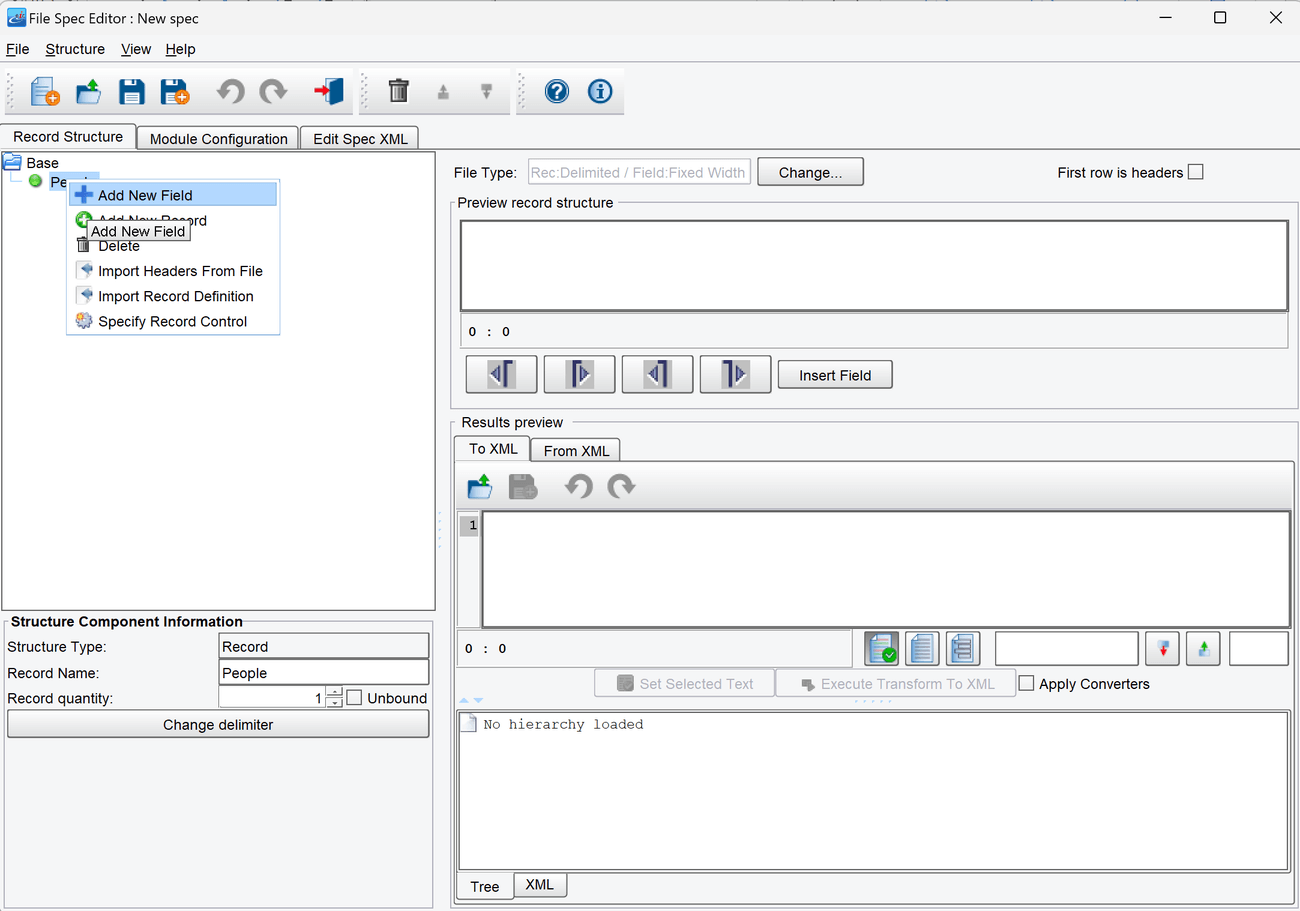
Task: Click the Record quantity number field
Action: (x=272, y=698)
